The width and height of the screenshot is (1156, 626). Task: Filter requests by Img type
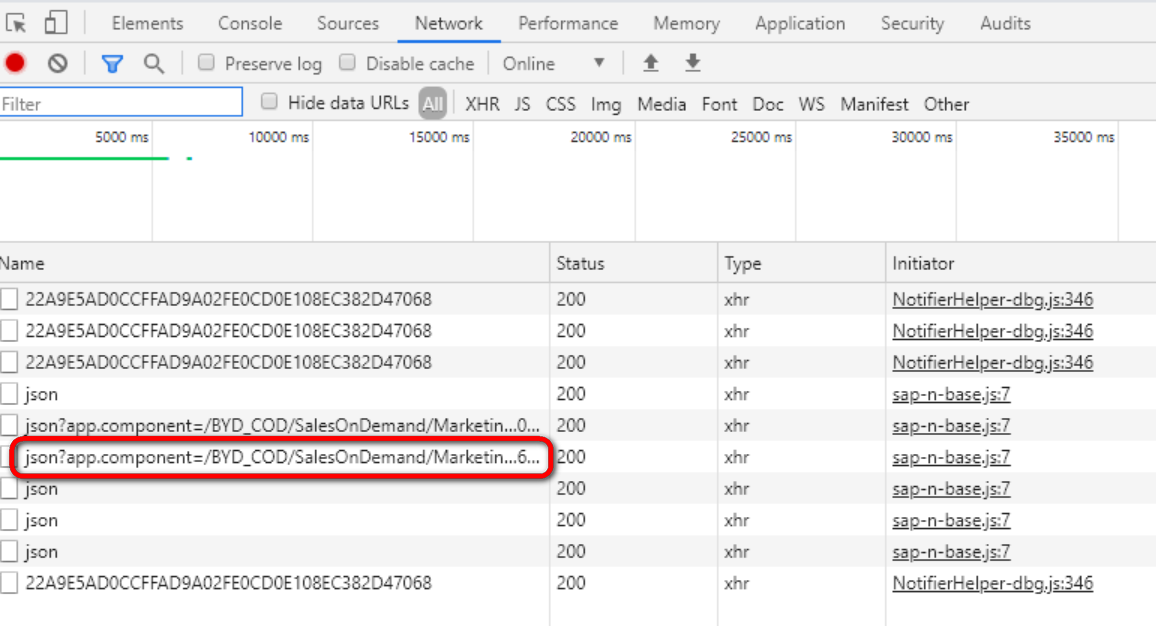606,103
